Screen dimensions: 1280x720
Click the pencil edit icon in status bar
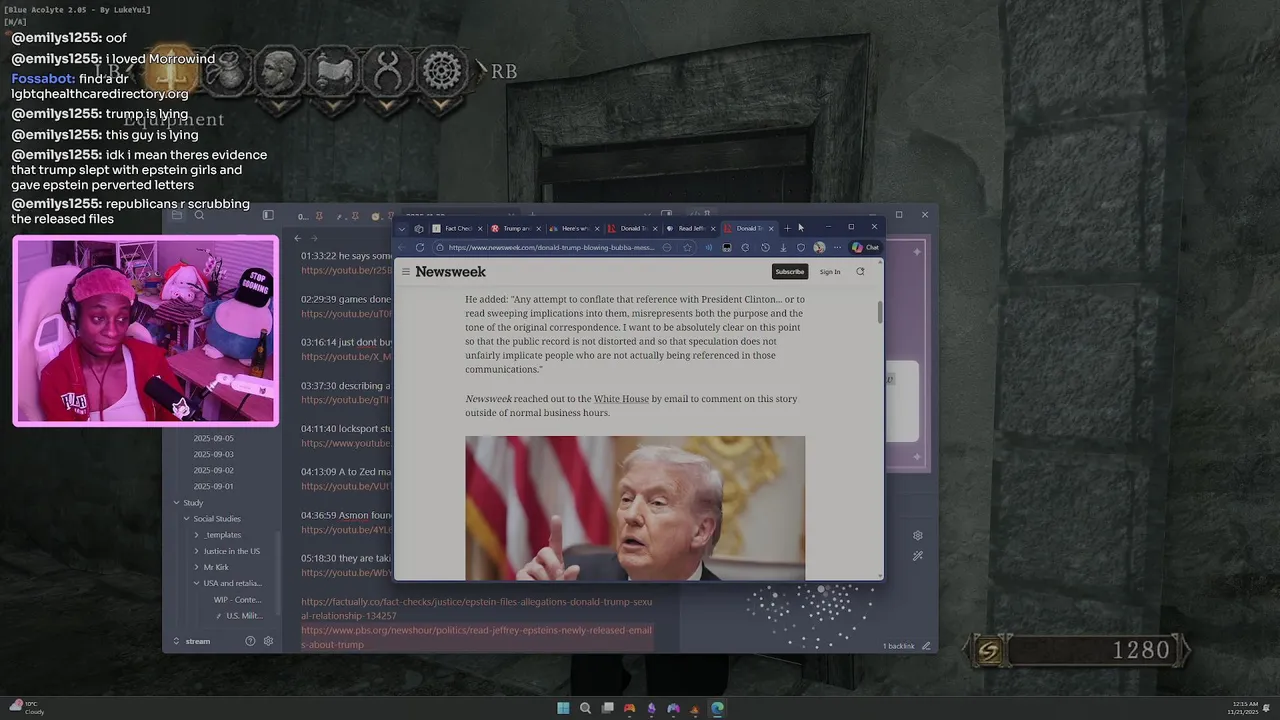(x=927, y=646)
